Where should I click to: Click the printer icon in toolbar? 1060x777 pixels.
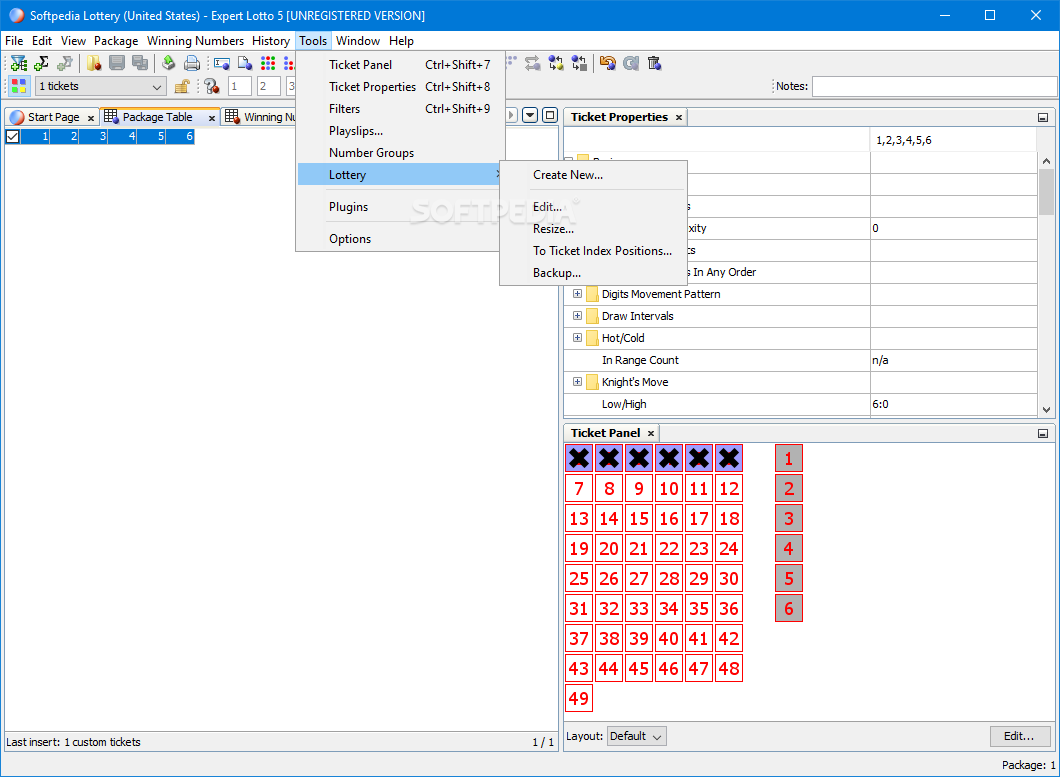pyautogui.click(x=192, y=64)
